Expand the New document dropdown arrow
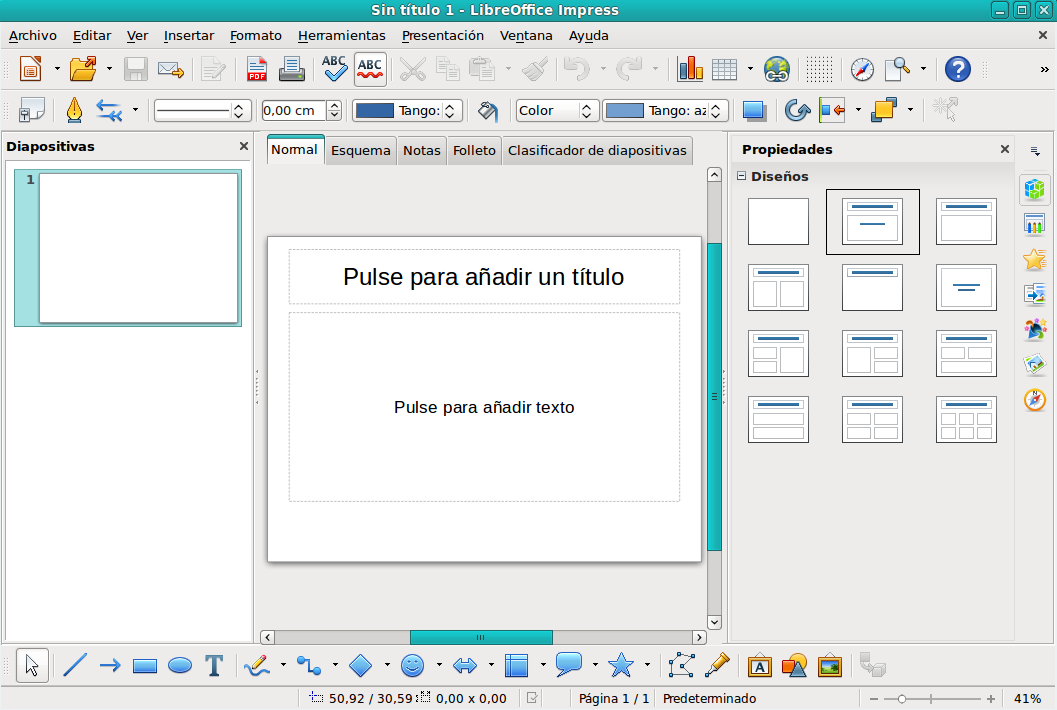 click(x=57, y=69)
